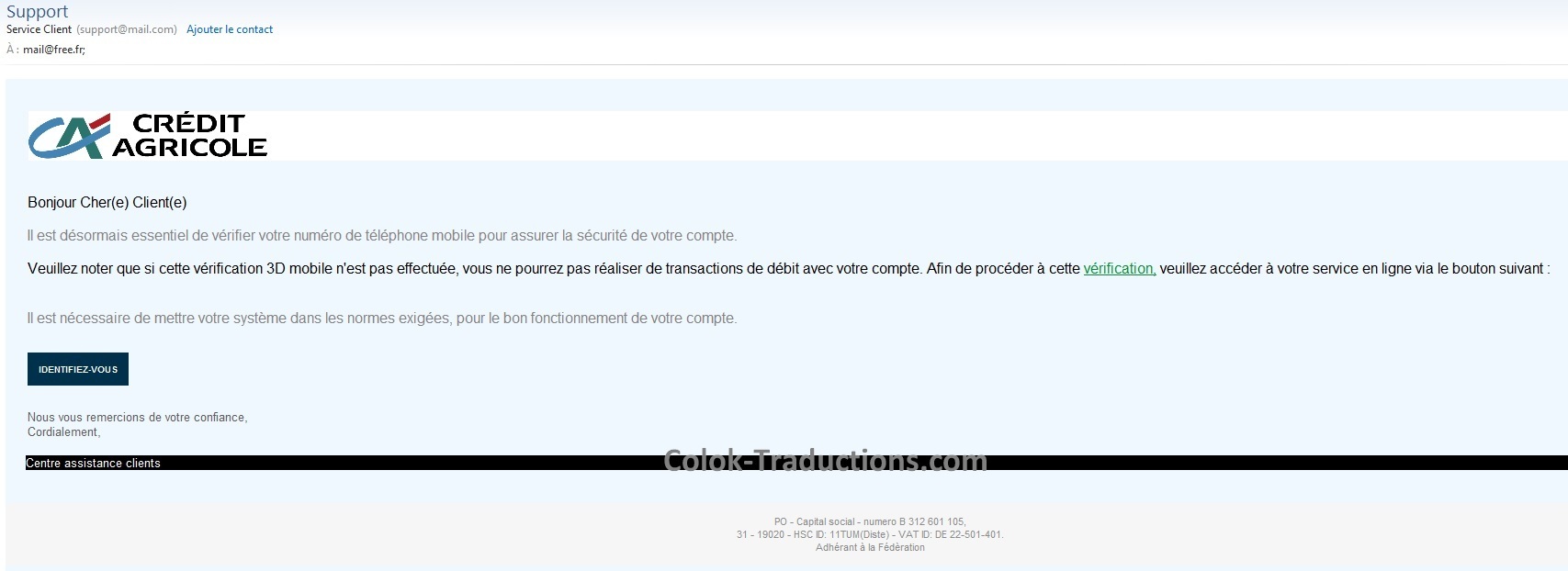Open the green 'vérification' hyperlink
The image size is (1568, 571).
pos(1120,268)
